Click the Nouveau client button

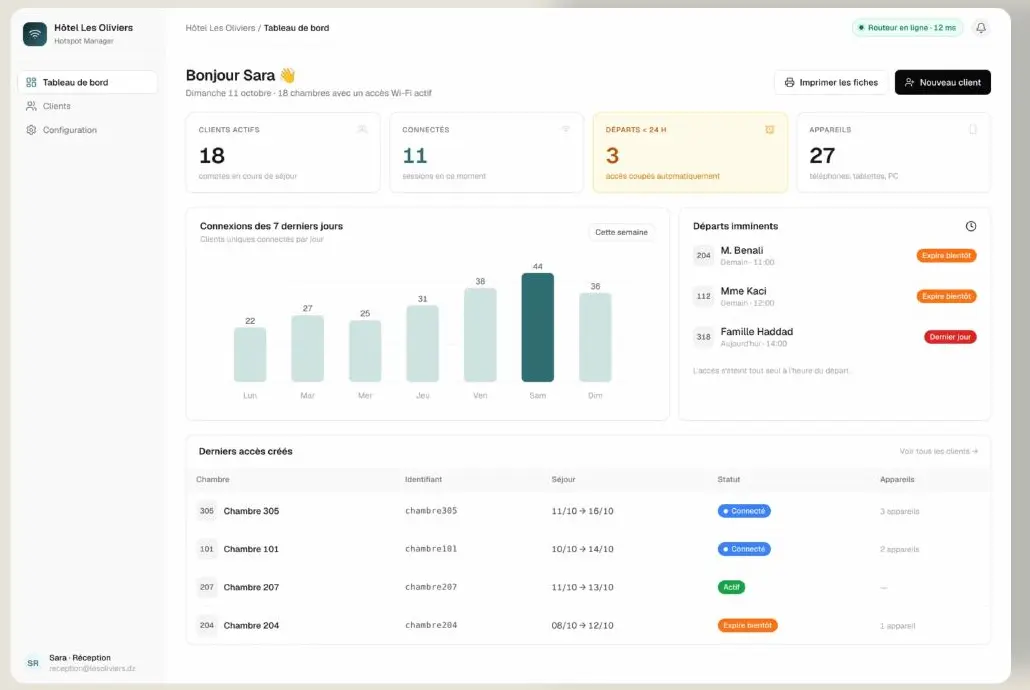(943, 82)
